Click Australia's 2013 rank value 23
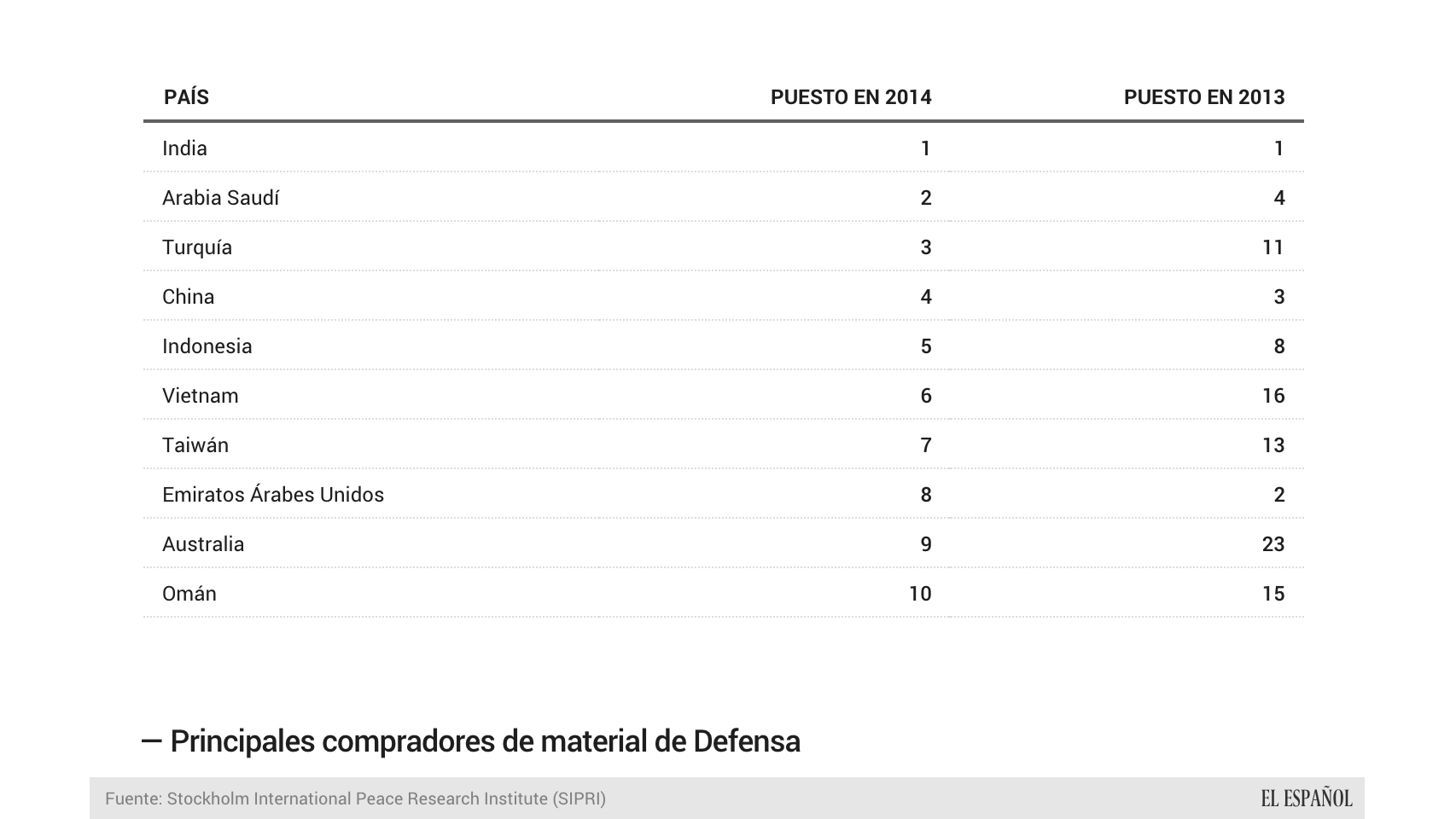This screenshot has height=819, width=1456. pyautogui.click(x=1273, y=544)
